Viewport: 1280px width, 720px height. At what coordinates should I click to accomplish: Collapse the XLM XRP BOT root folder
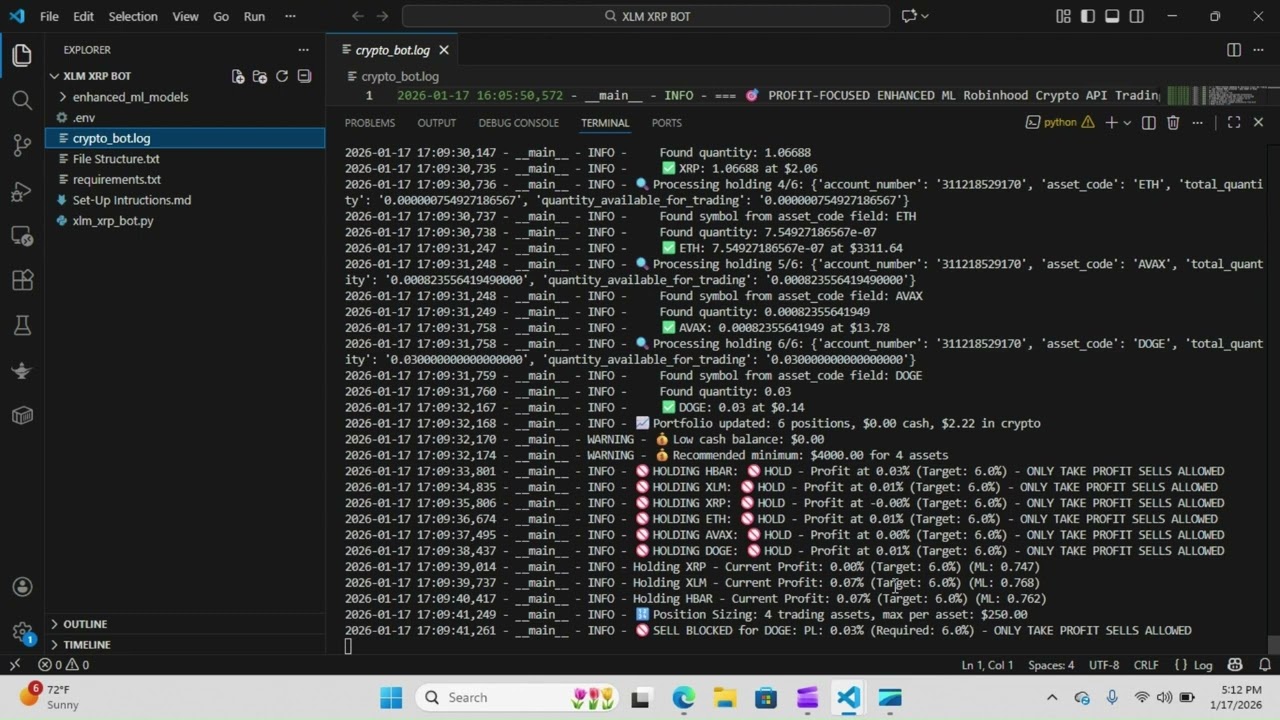[55, 76]
